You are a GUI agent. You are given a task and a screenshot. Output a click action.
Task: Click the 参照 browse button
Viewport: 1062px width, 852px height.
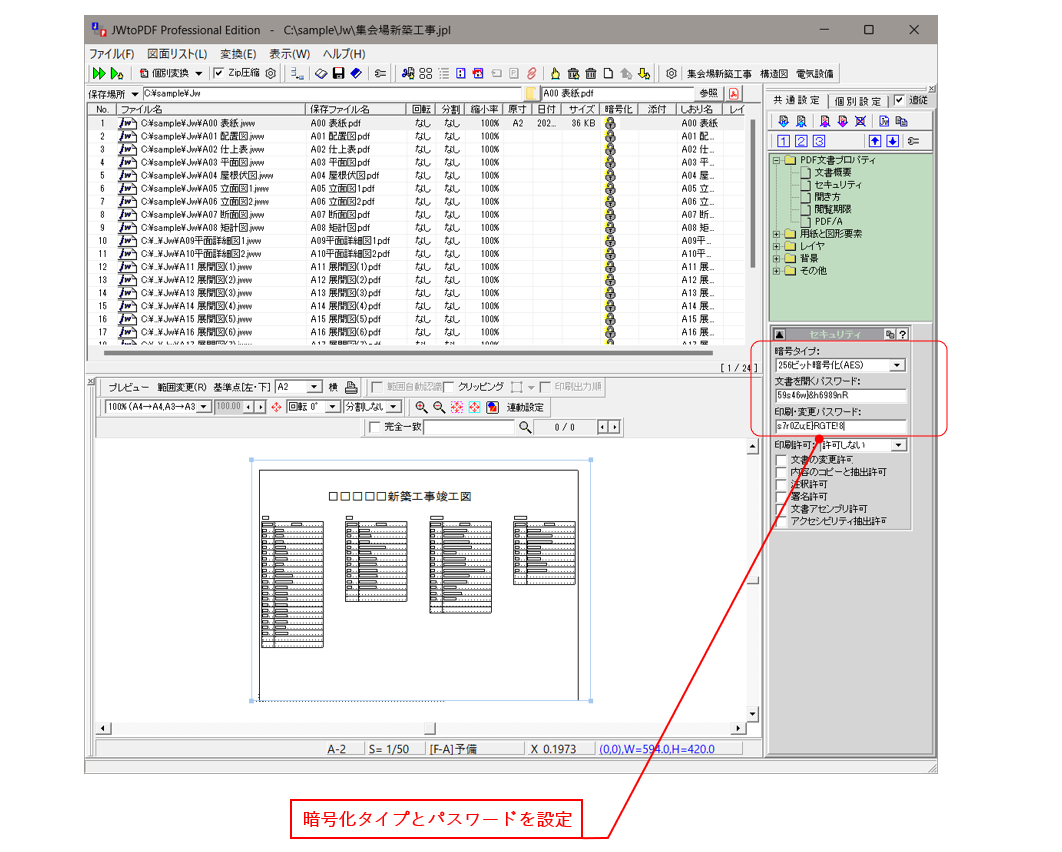coord(708,93)
